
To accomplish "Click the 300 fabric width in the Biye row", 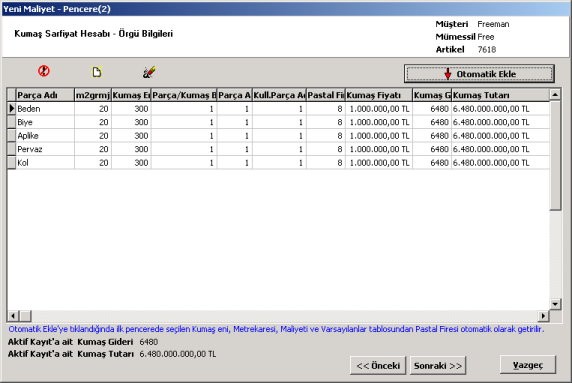I will (x=131, y=122).
